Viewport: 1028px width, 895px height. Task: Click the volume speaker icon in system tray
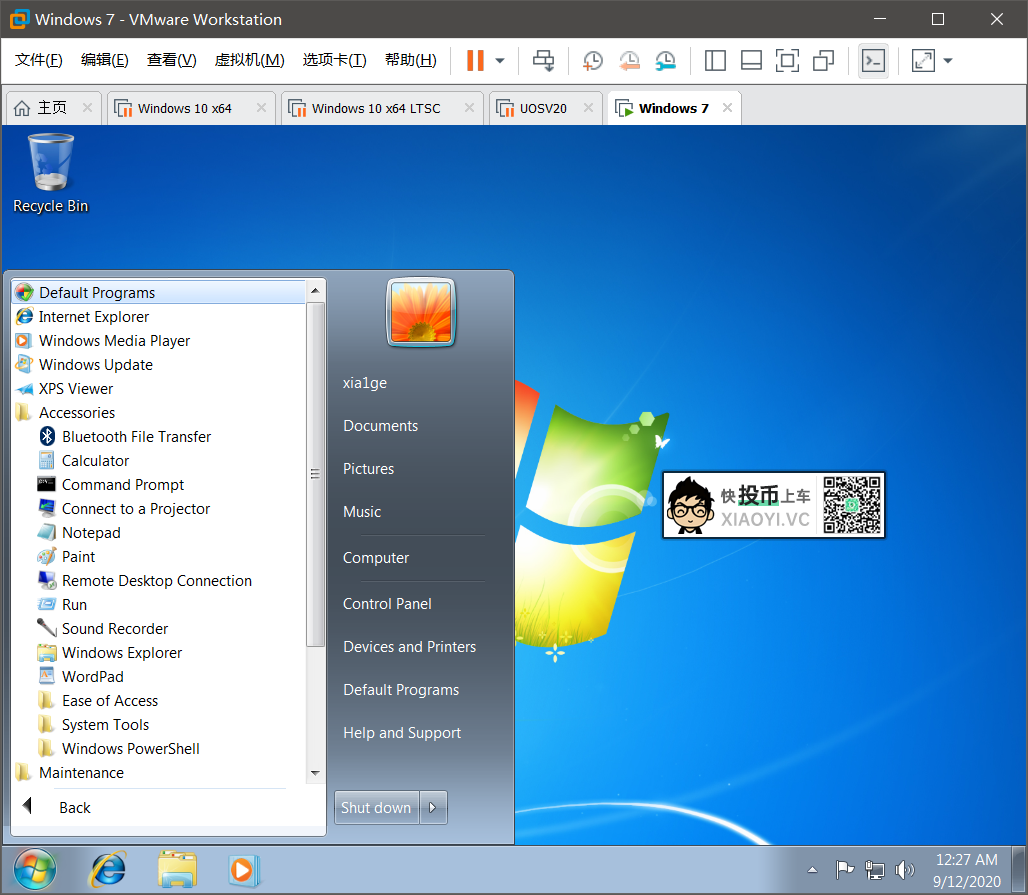(905, 869)
